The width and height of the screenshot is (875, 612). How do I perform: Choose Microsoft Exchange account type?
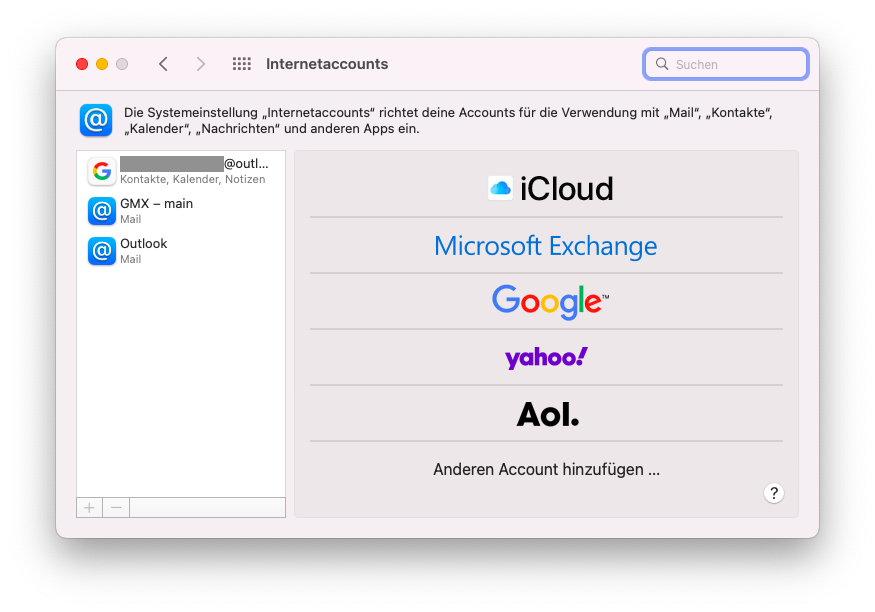click(546, 245)
